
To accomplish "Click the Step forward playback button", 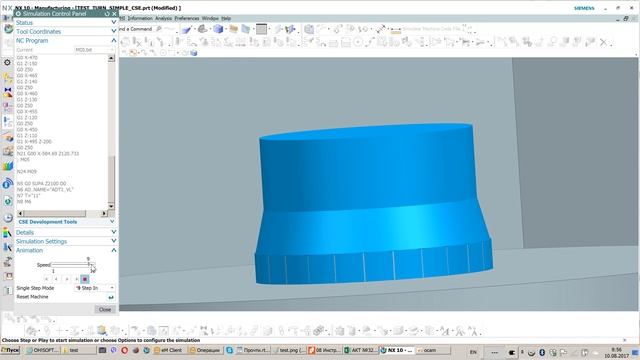I will click(x=76, y=279).
